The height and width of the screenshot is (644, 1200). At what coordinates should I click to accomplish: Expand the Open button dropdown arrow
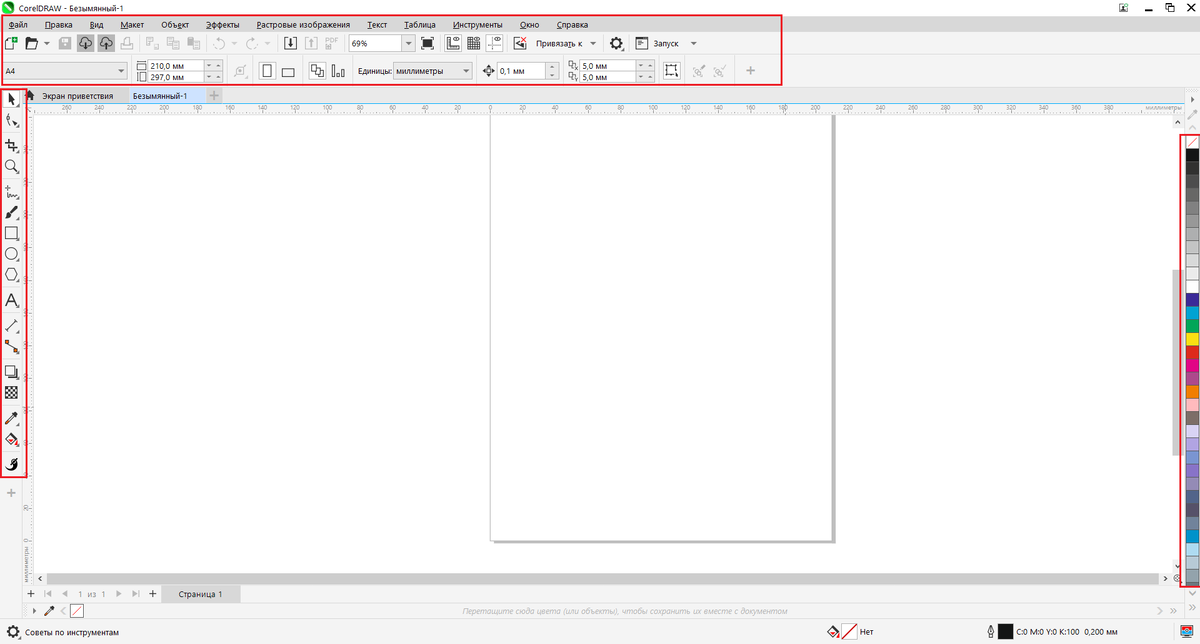pyautogui.click(x=46, y=44)
